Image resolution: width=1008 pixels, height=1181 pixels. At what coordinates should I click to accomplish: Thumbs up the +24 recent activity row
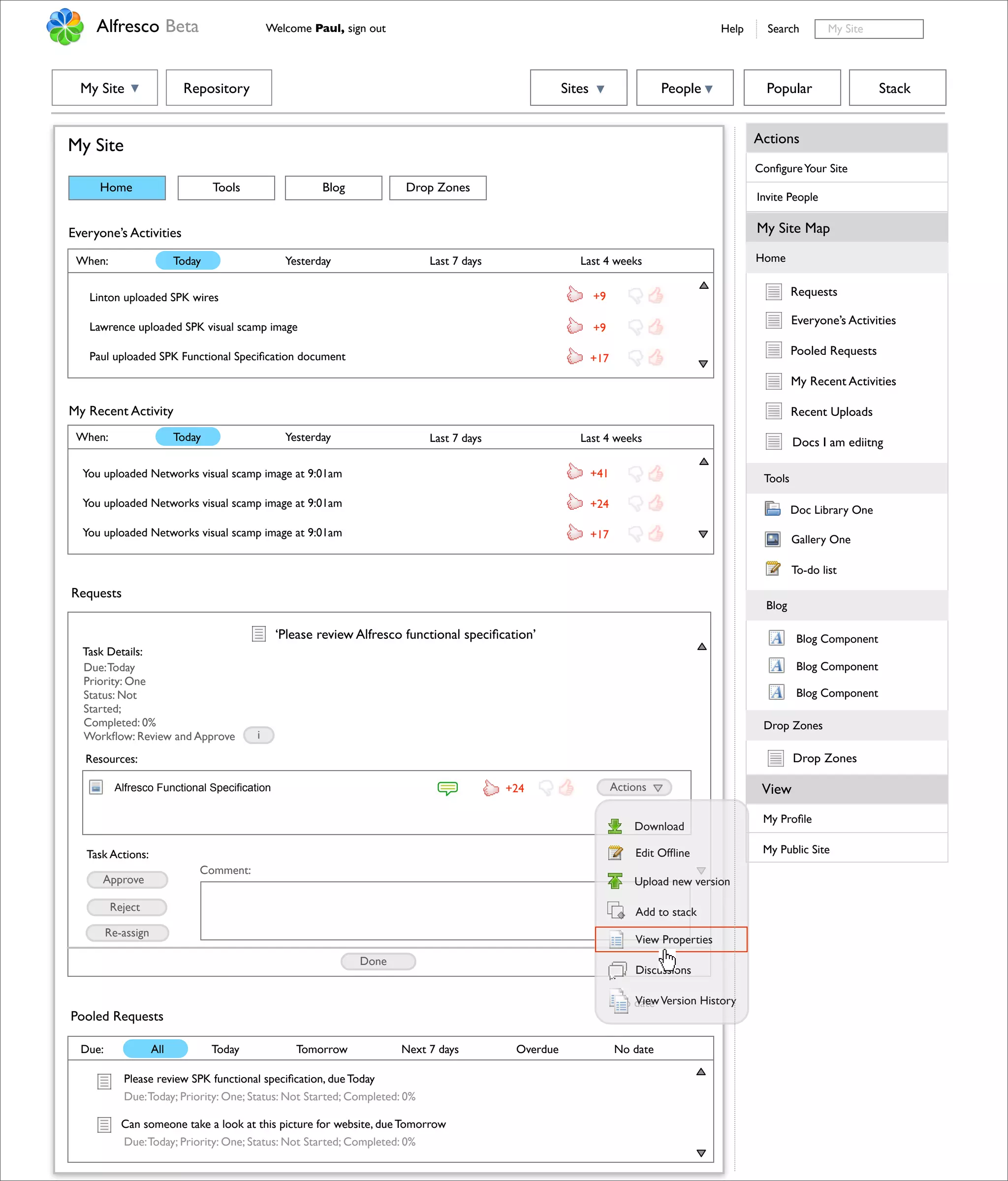click(x=656, y=503)
